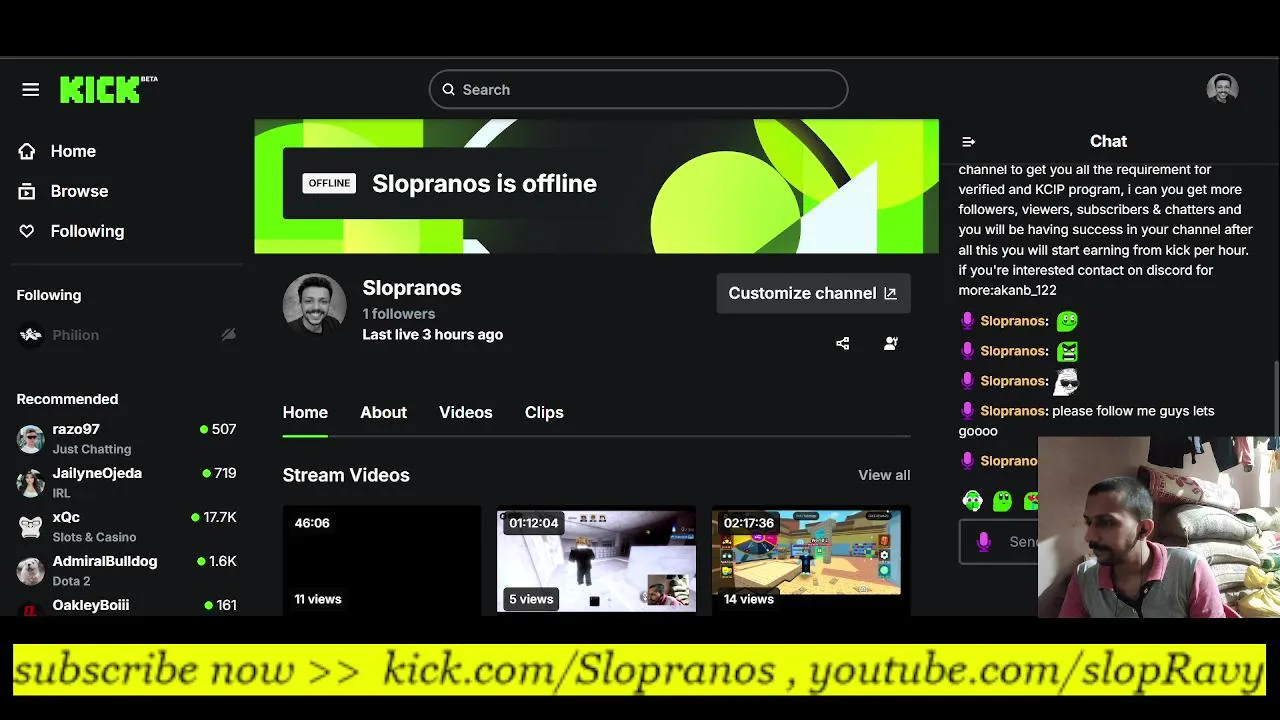Click the Recommended section heading
This screenshot has height=720, width=1280.
tap(67, 399)
